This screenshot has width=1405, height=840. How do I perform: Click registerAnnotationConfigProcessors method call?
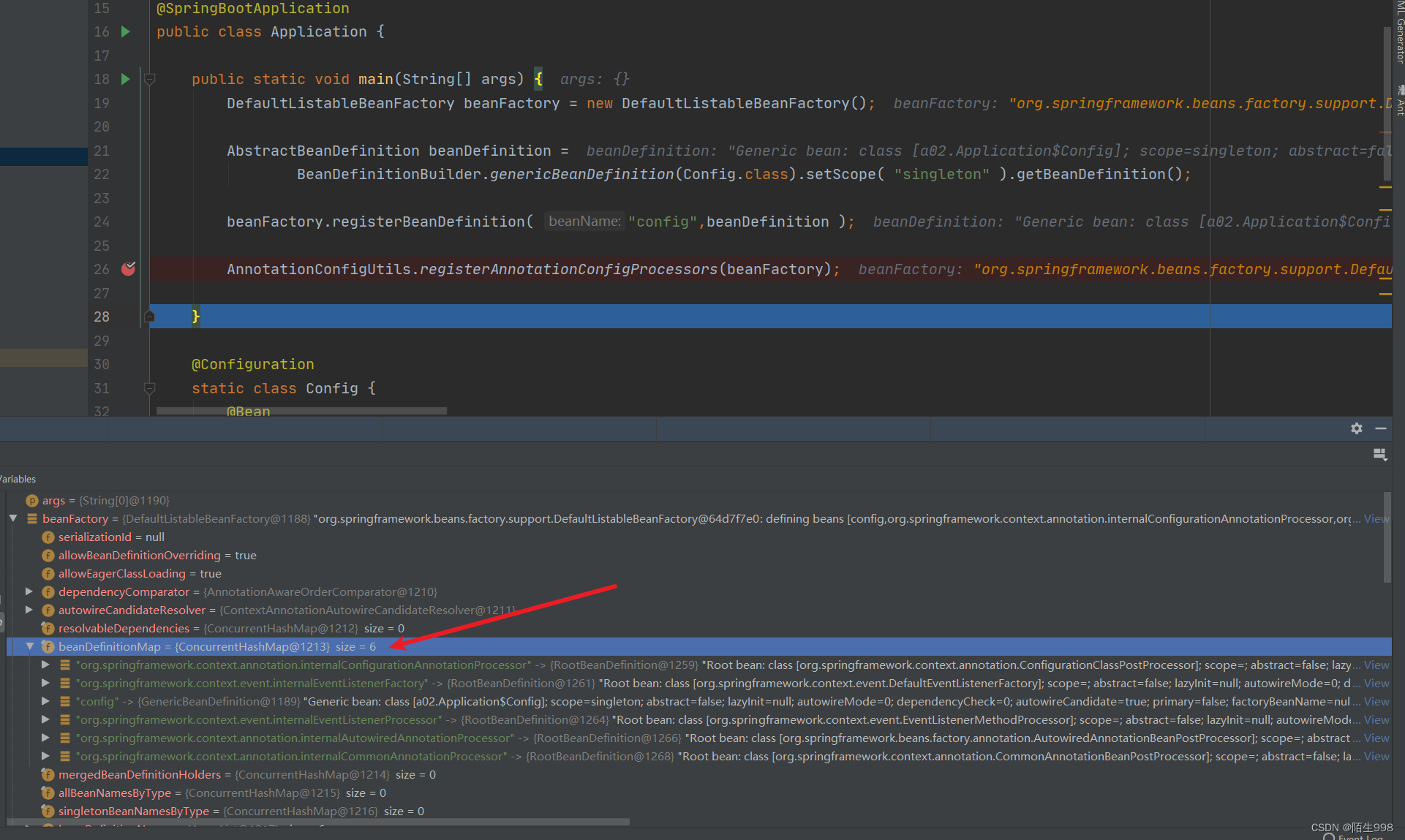(x=568, y=269)
